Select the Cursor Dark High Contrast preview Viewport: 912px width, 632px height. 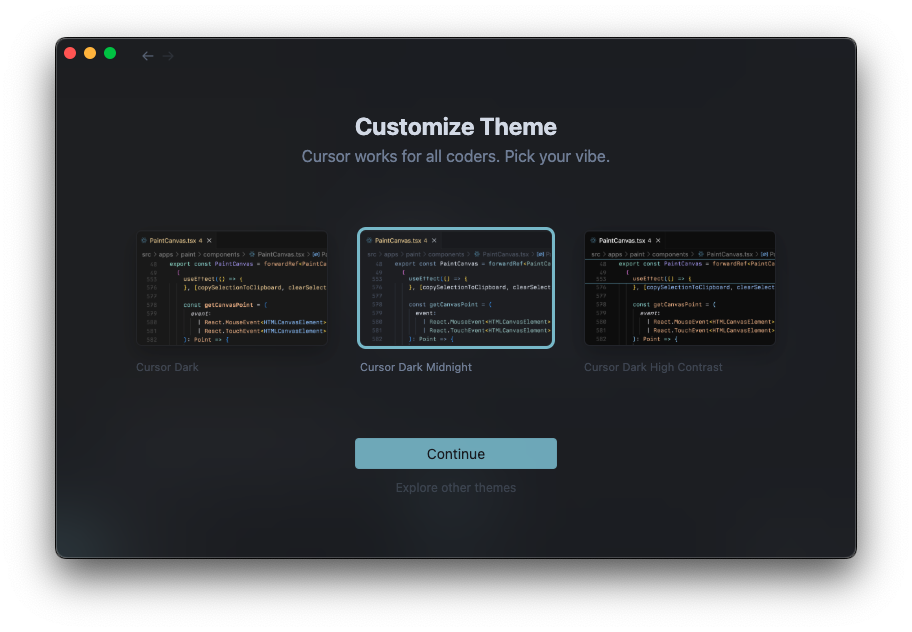tap(680, 288)
